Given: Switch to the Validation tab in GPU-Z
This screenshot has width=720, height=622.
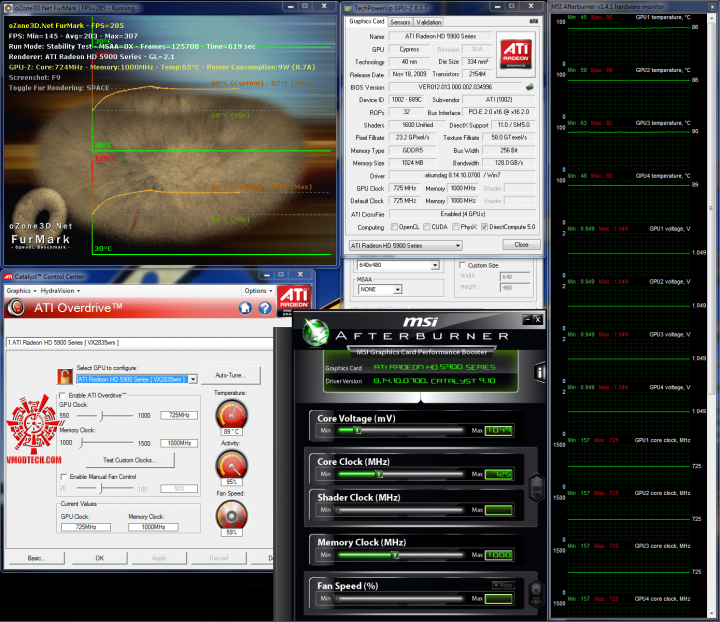Looking at the screenshot, I should click(x=428, y=22).
